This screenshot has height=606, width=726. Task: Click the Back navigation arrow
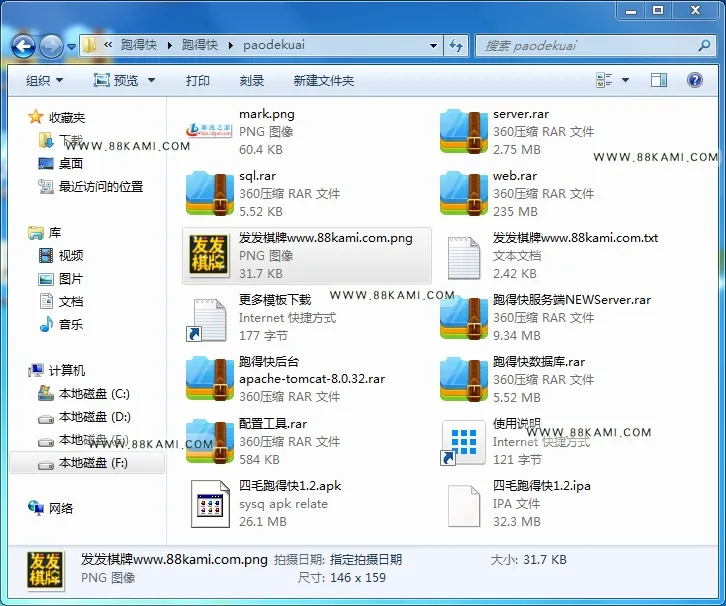coord(23,46)
